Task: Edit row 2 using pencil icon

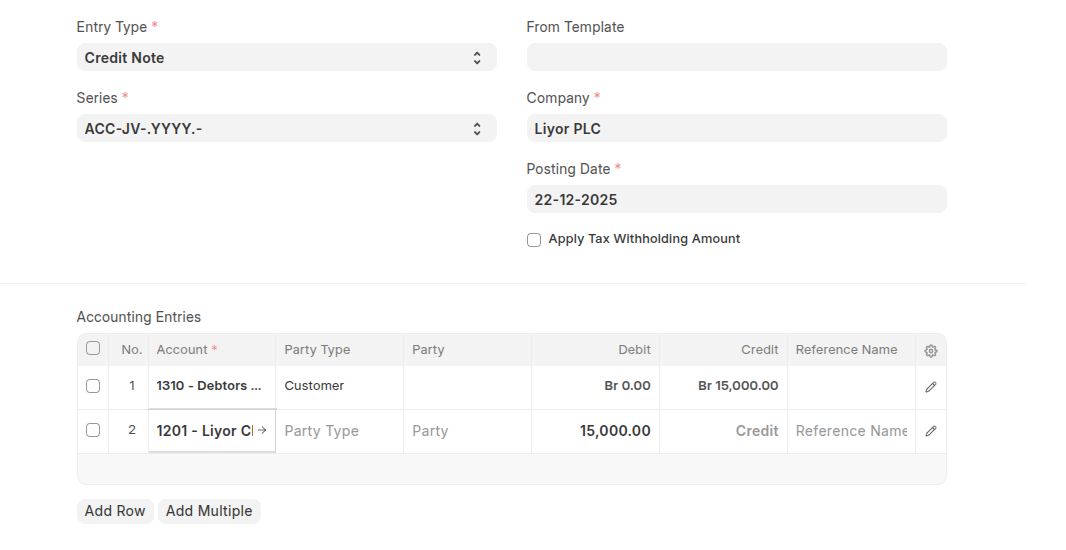Action: (x=931, y=431)
